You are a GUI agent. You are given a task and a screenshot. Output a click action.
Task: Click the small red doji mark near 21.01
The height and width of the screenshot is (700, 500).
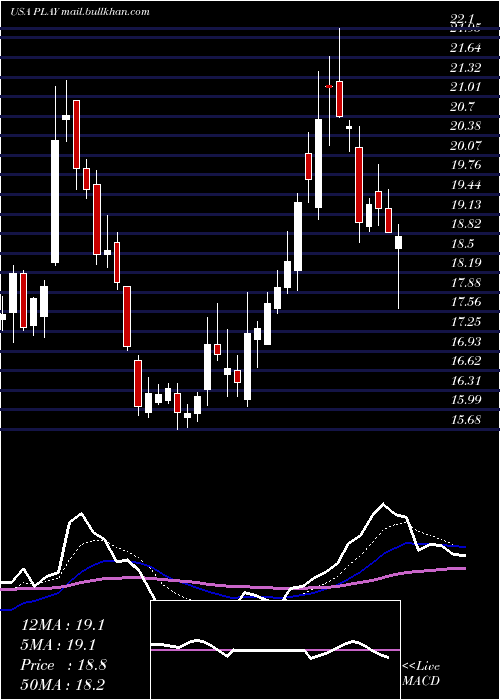click(329, 86)
